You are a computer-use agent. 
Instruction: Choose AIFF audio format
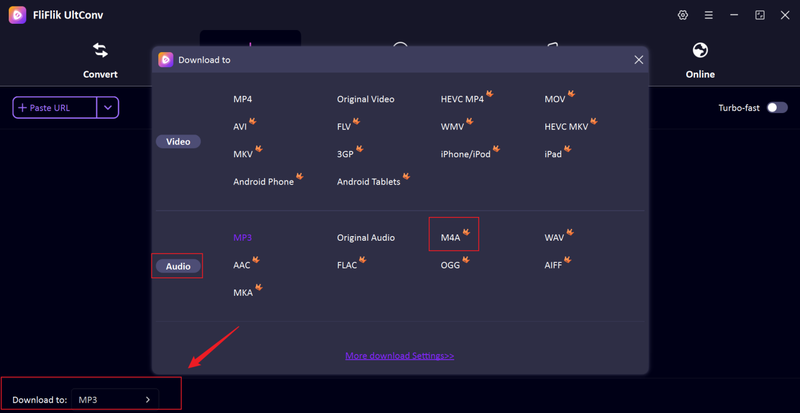(553, 265)
